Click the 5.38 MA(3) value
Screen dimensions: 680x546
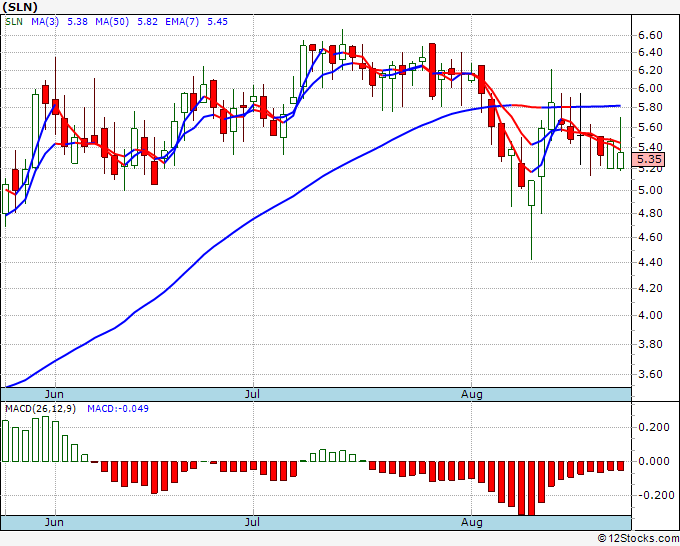[78, 22]
